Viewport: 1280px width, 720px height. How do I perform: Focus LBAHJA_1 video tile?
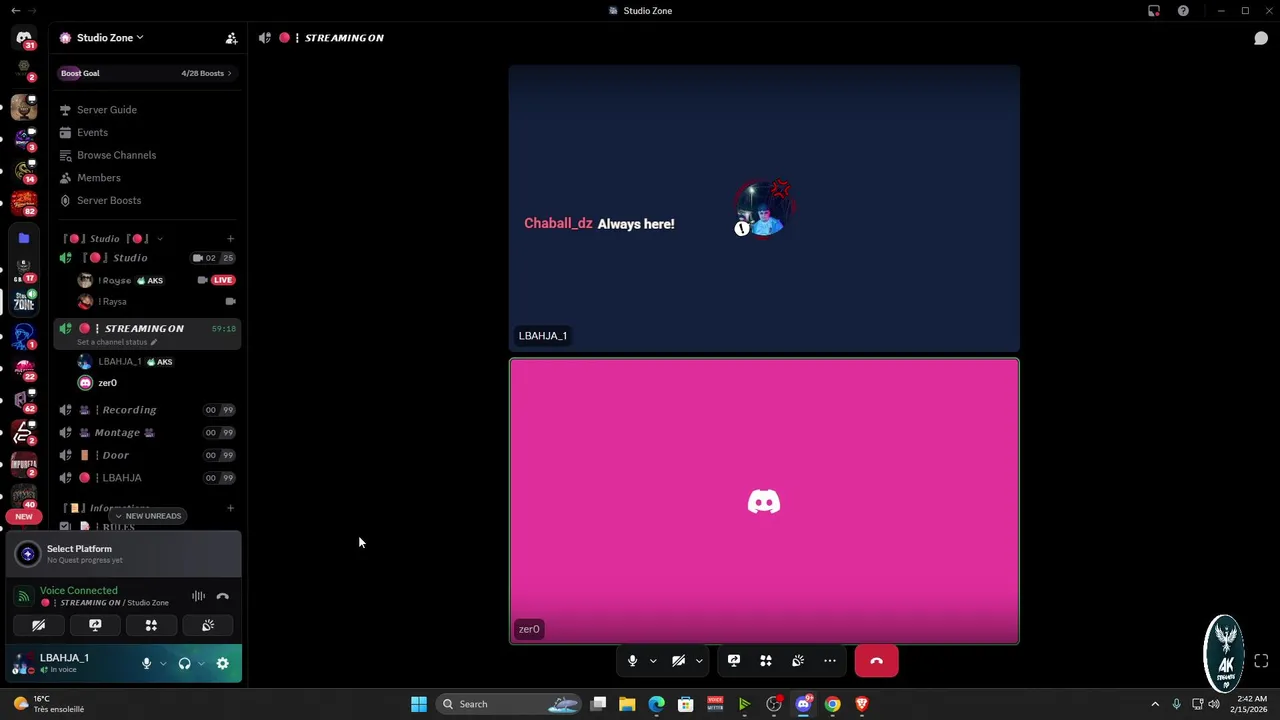click(764, 209)
